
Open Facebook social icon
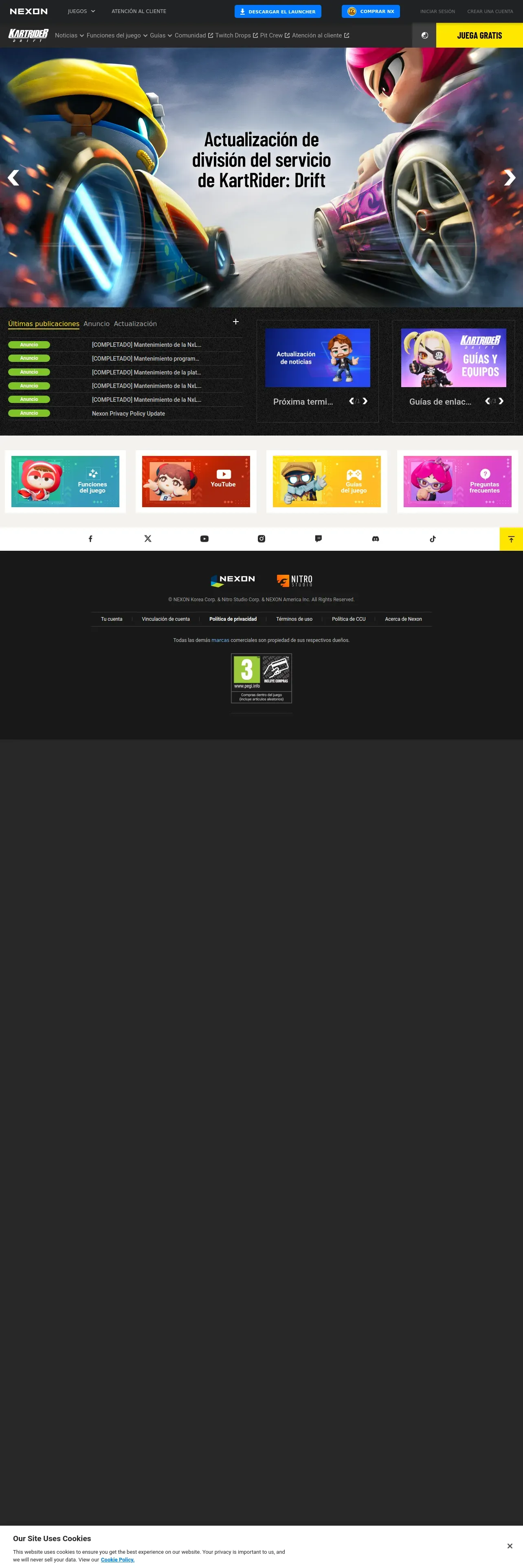click(x=90, y=539)
